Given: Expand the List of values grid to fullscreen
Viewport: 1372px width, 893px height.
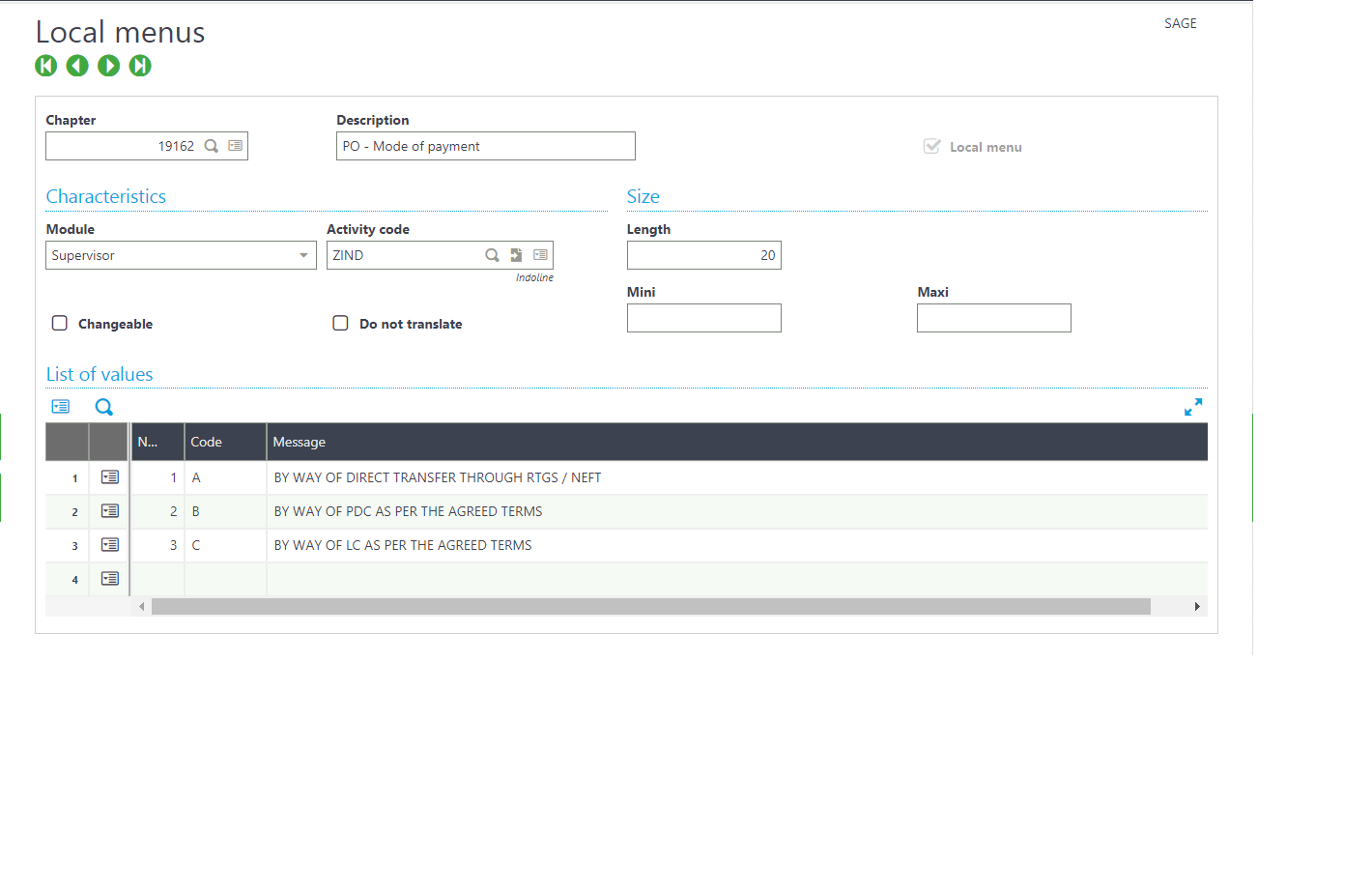Looking at the screenshot, I should click(1193, 407).
